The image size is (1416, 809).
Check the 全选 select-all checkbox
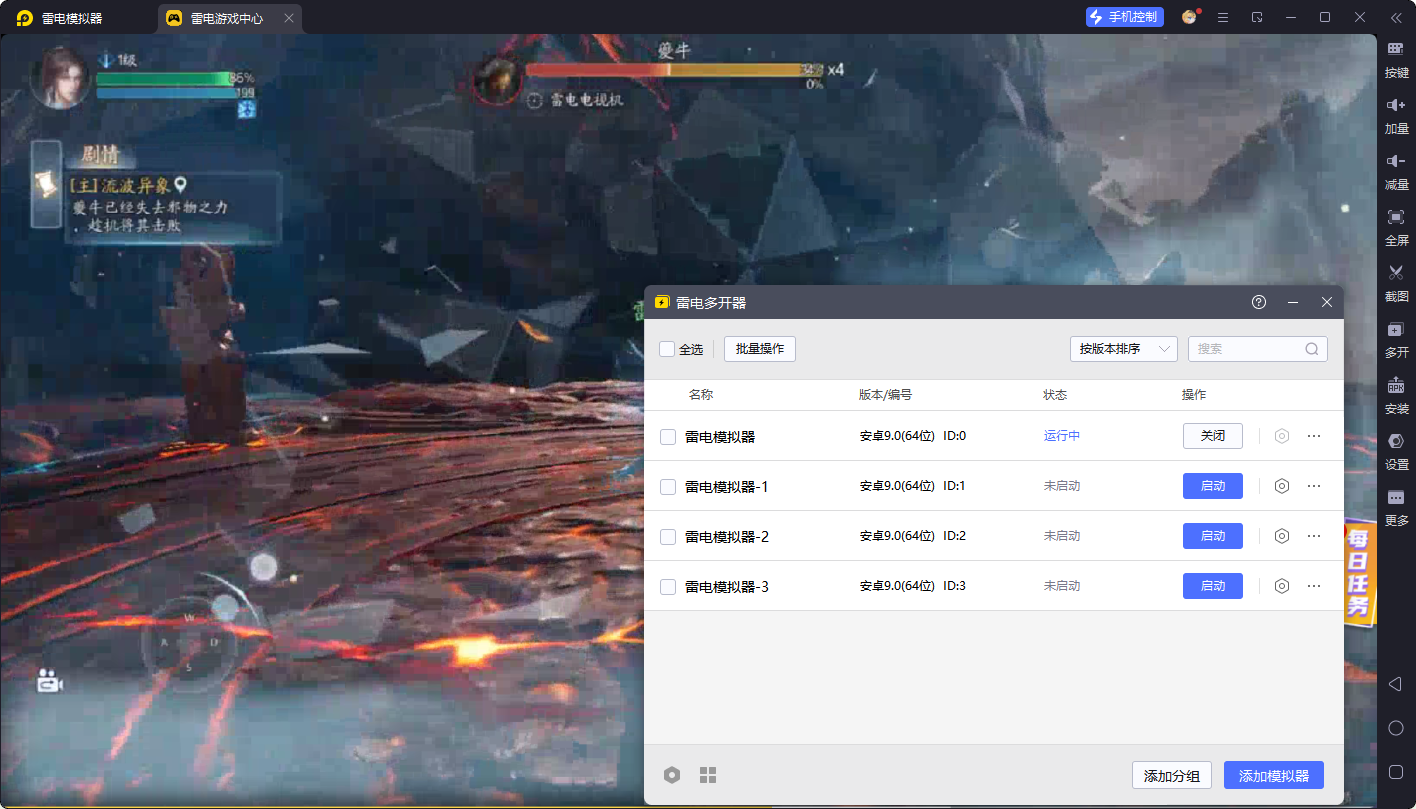667,349
